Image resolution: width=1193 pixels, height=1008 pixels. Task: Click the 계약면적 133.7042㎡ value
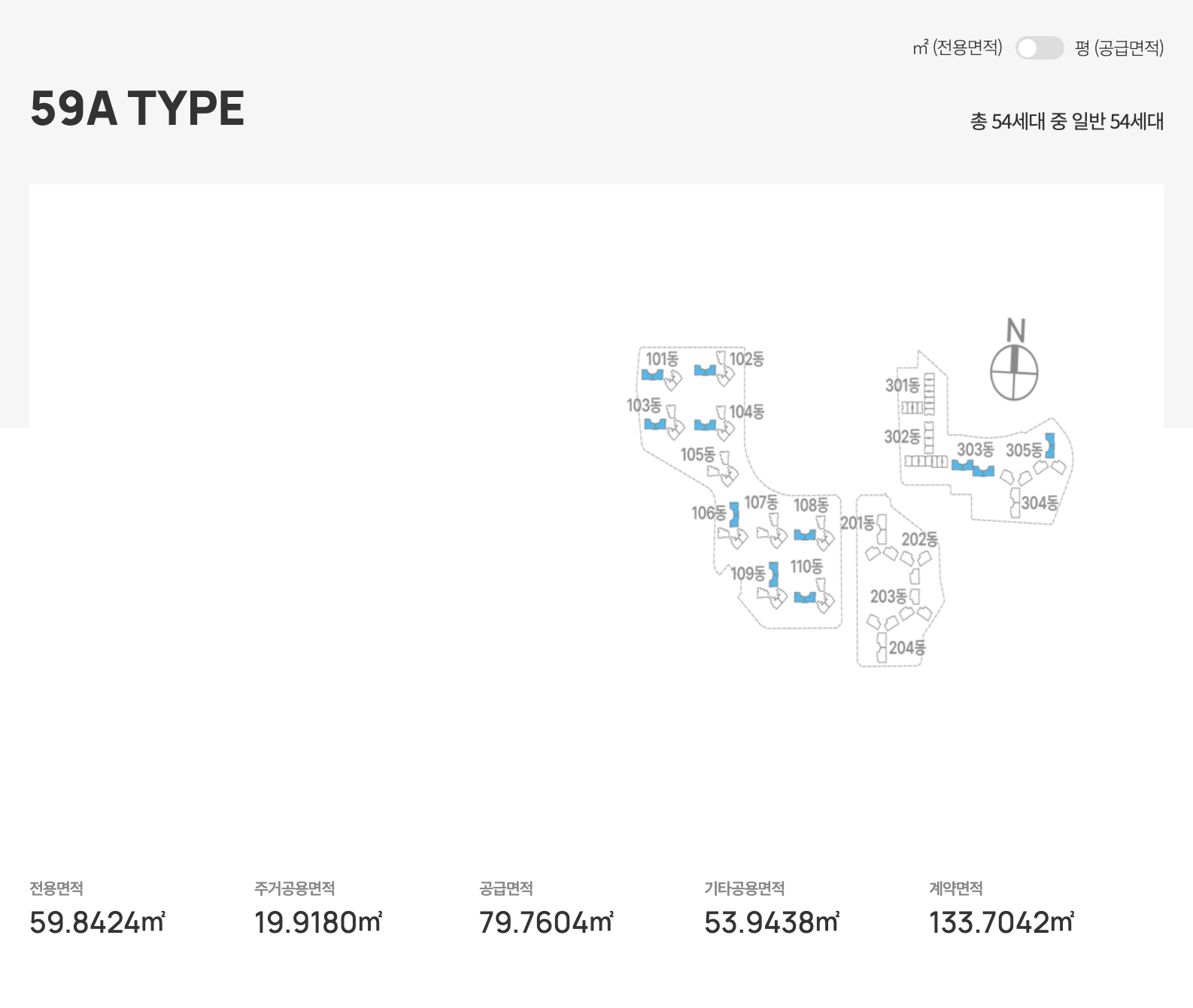pyautogui.click(x=1001, y=922)
